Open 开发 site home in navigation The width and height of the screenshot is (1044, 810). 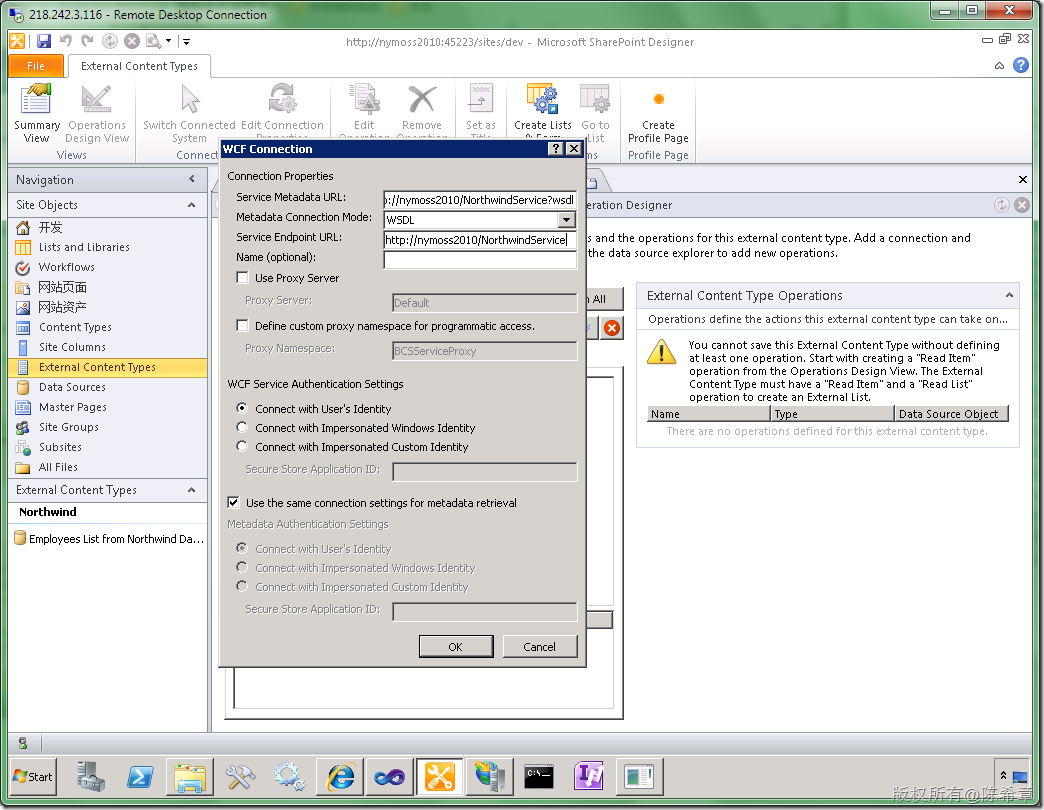(50, 227)
